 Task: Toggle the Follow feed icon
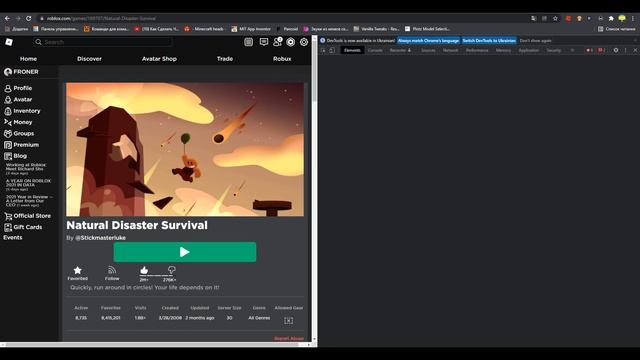coord(112,270)
